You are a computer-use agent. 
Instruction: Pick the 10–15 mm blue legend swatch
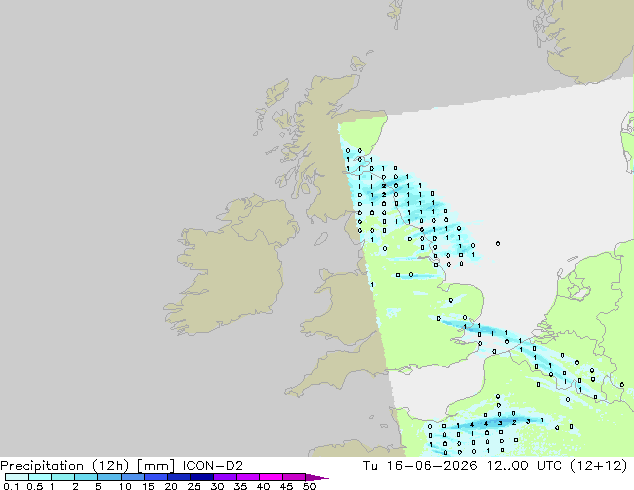pos(132,477)
